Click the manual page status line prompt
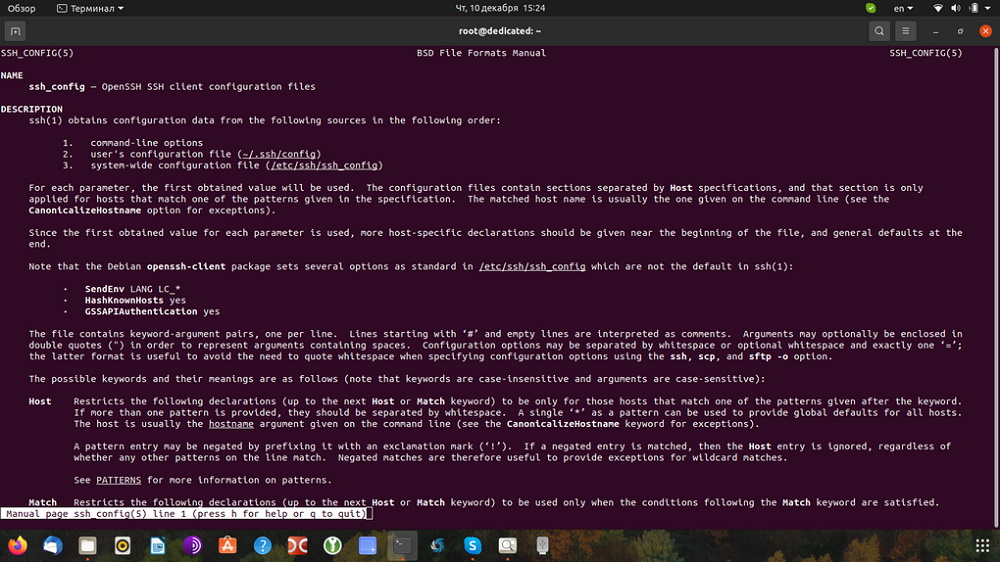Screen dimensions: 1000x562 point(186,514)
